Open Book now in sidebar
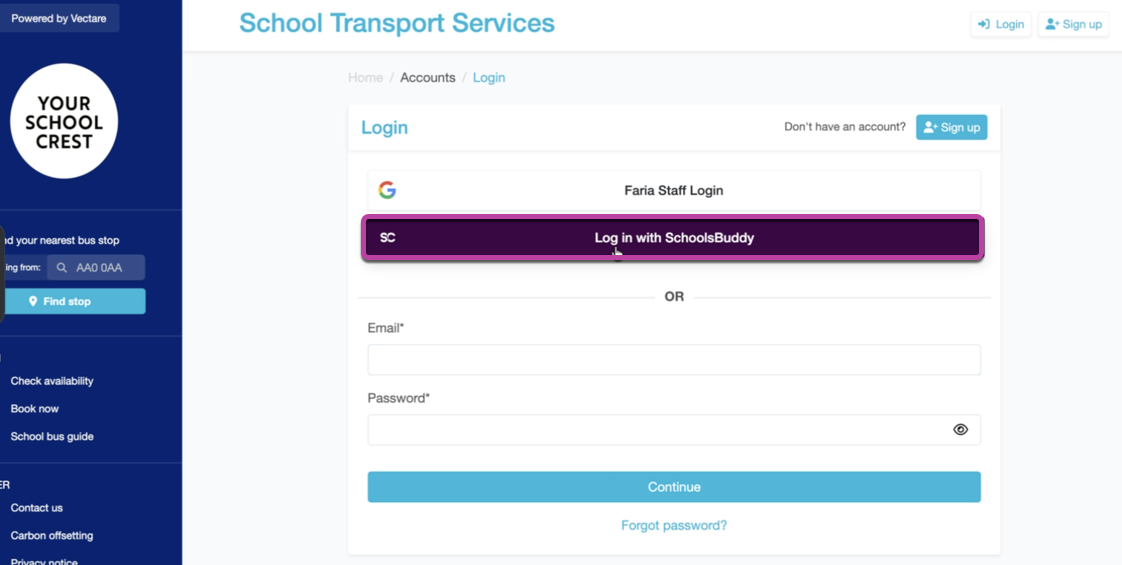1122x565 pixels. 35,409
